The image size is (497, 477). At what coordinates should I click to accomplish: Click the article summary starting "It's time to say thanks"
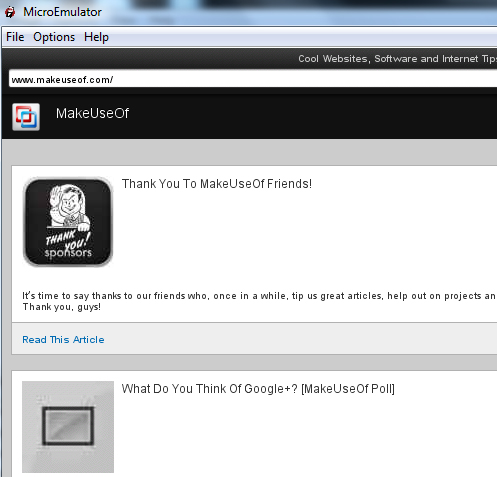click(x=259, y=301)
